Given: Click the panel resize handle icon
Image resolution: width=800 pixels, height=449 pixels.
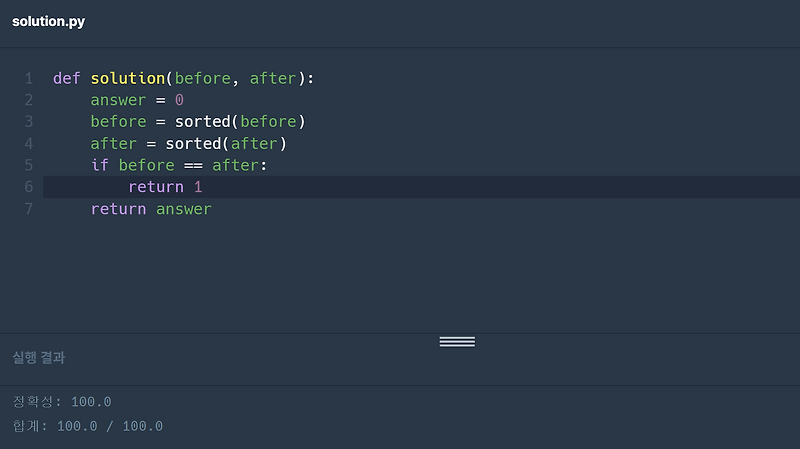Looking at the screenshot, I should (x=457, y=342).
